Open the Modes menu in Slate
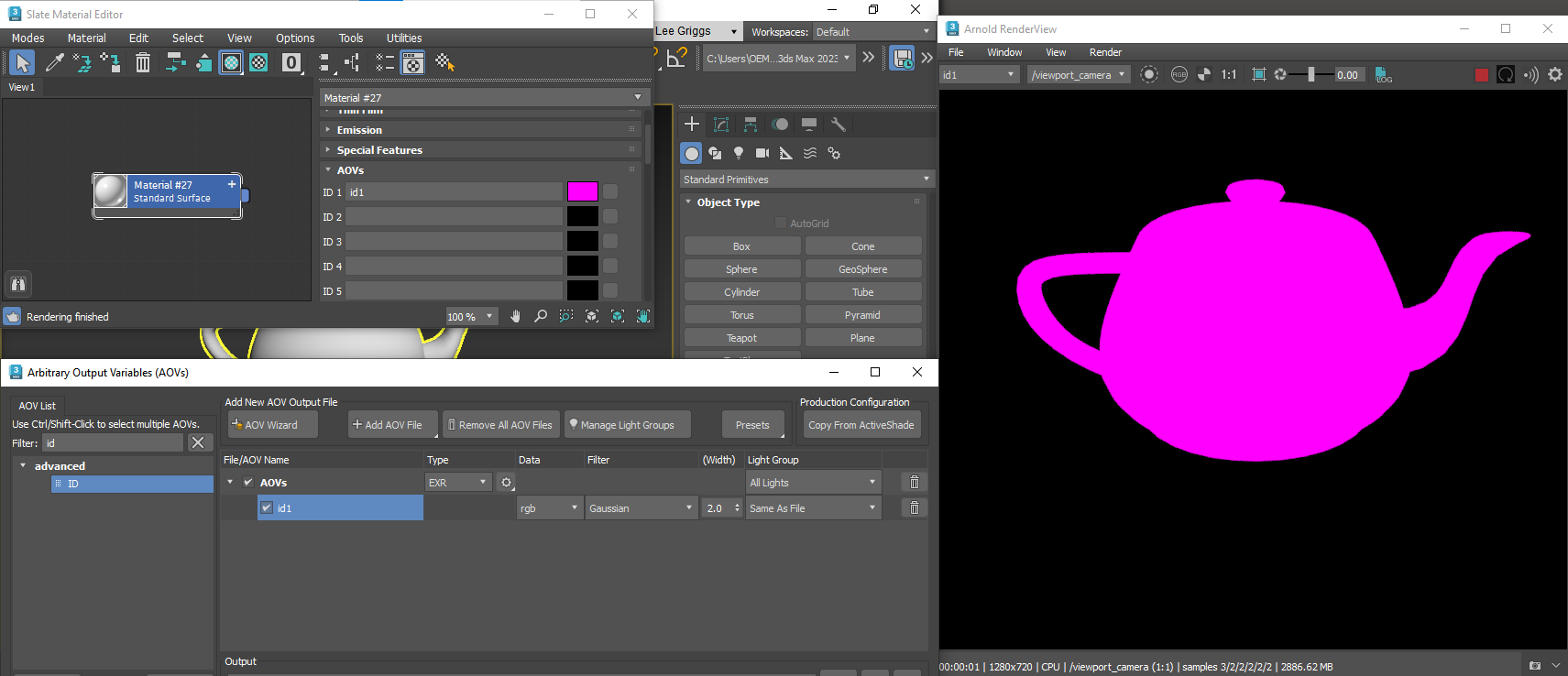This screenshot has height=676, width=1568. click(x=27, y=38)
